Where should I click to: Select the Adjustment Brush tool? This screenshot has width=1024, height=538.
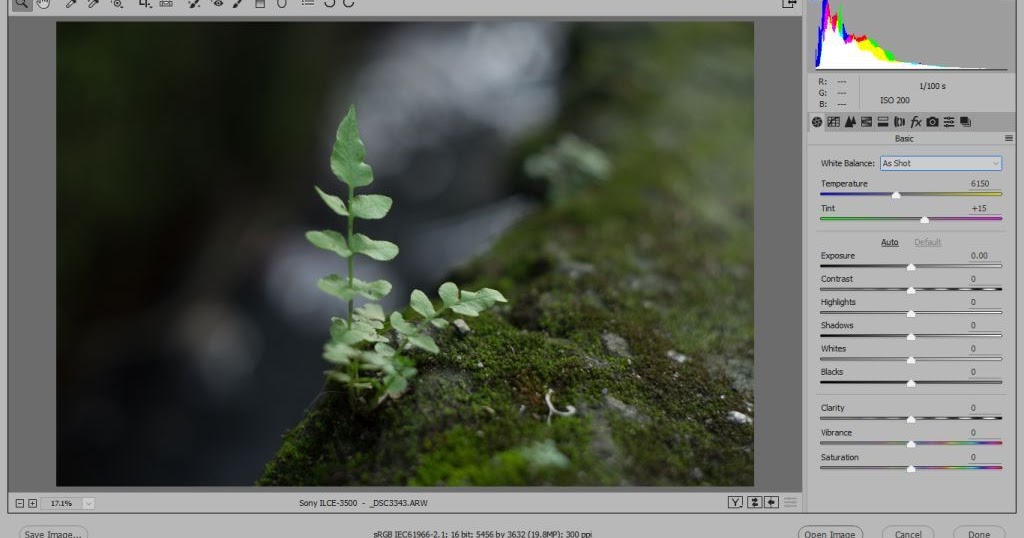click(237, 4)
